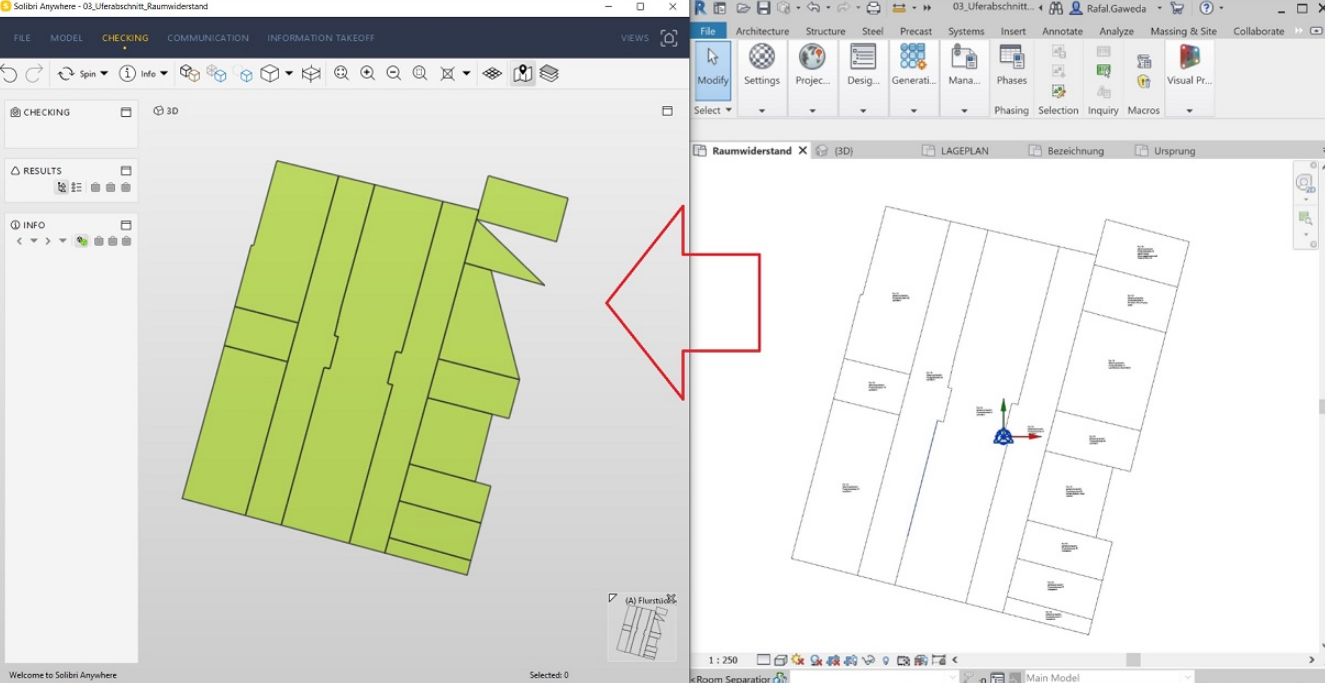The image size is (1325, 683).
Task: Click the Phases button in Revit ribbon
Action: point(1011,66)
